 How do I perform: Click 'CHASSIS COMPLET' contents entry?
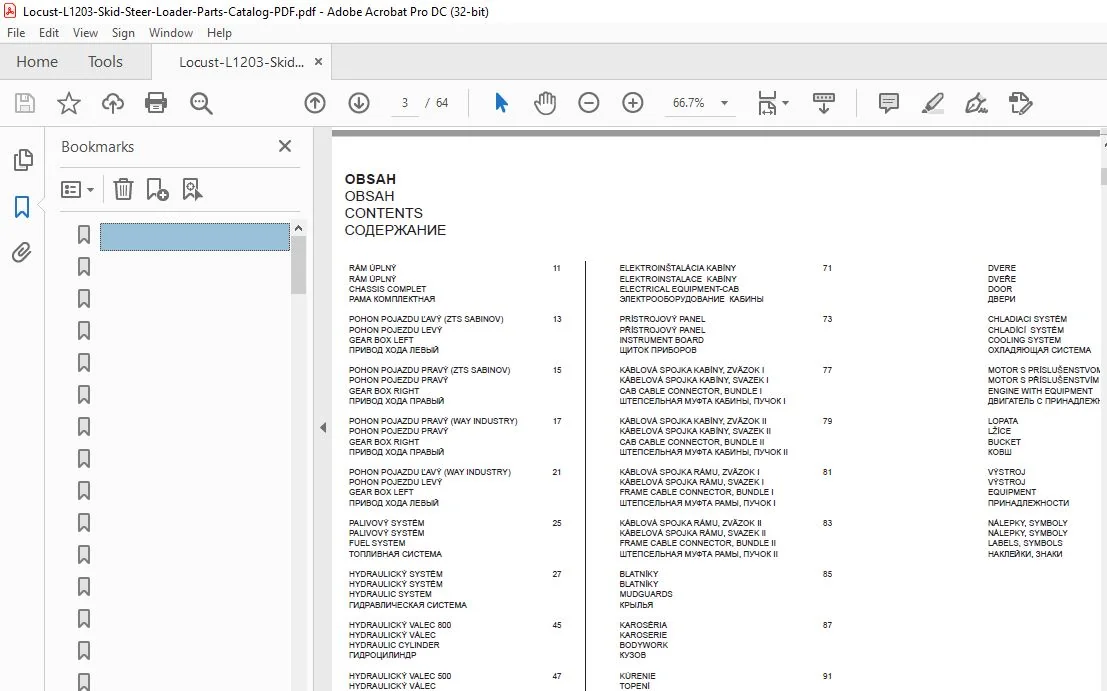point(387,289)
